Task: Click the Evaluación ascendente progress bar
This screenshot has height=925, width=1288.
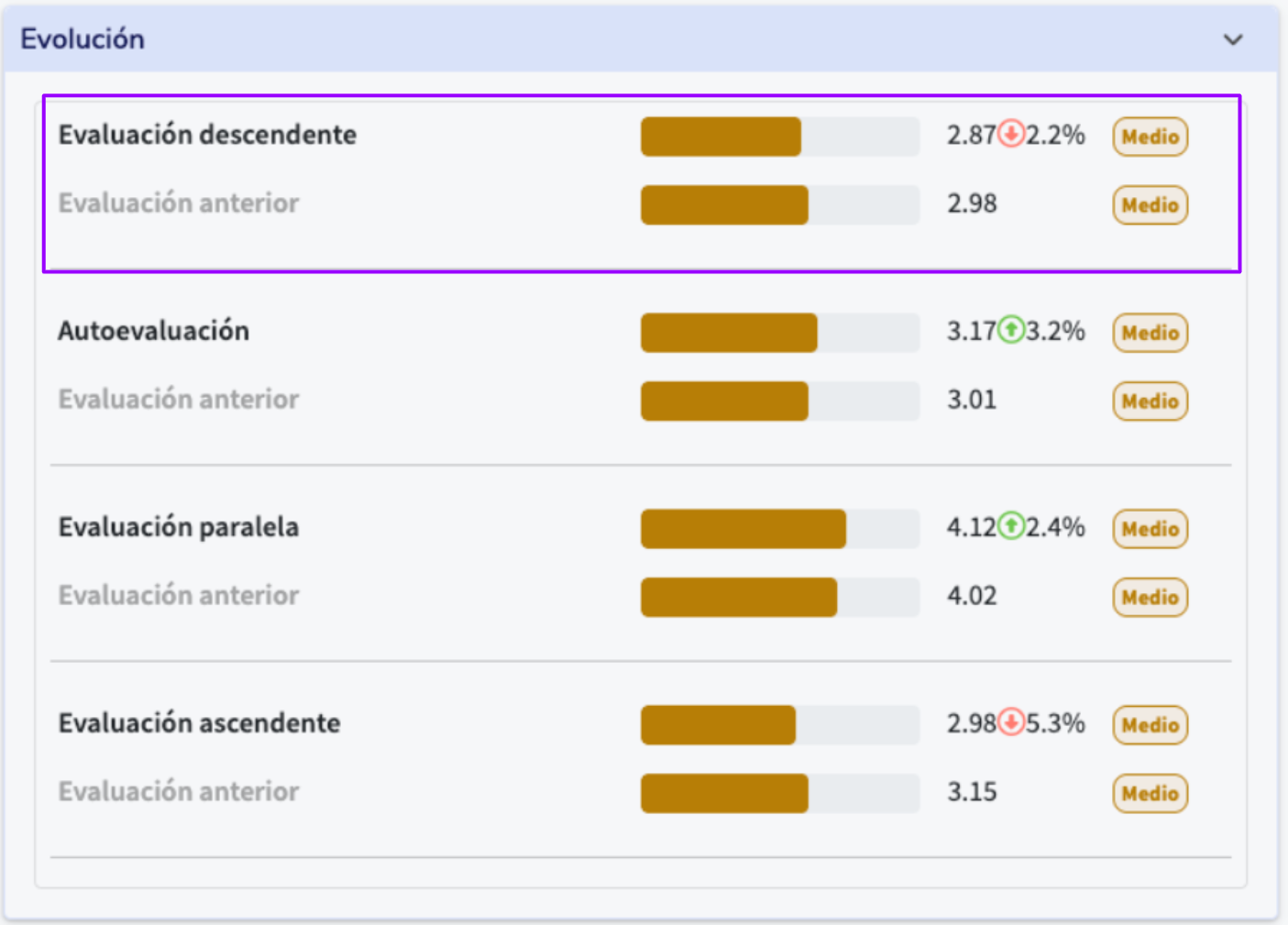Action: click(x=779, y=725)
